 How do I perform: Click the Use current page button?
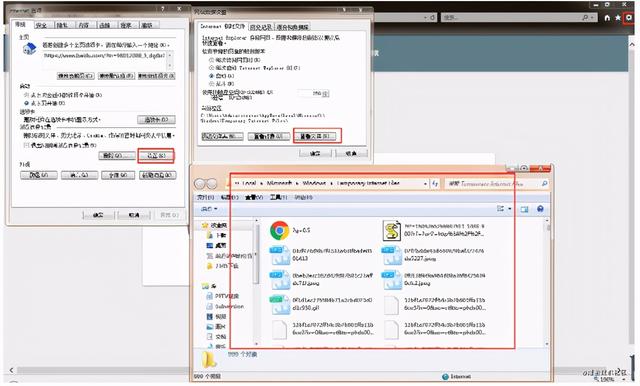point(76,76)
